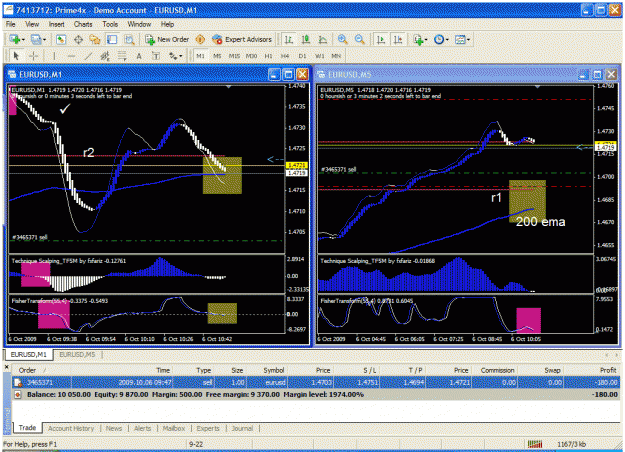
Task: Select the Crosshair tool
Action: [33, 56]
